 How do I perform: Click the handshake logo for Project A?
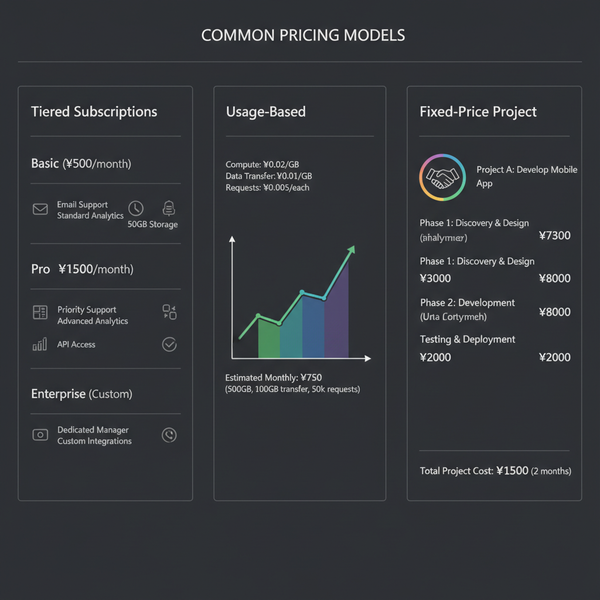[x=442, y=178]
